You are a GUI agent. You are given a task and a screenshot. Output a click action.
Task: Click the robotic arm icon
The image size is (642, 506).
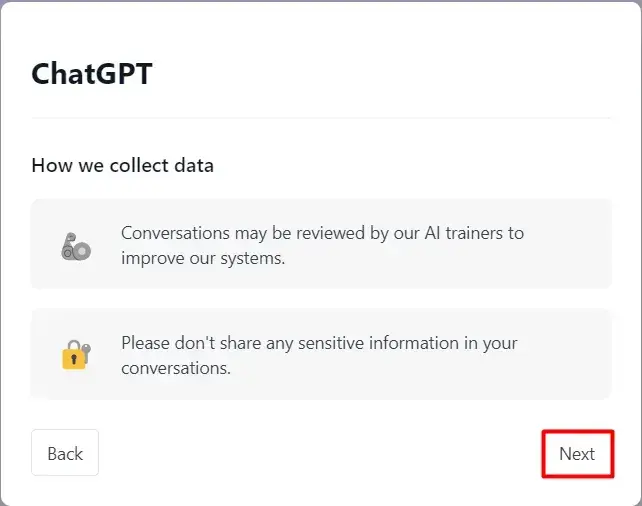(76, 246)
